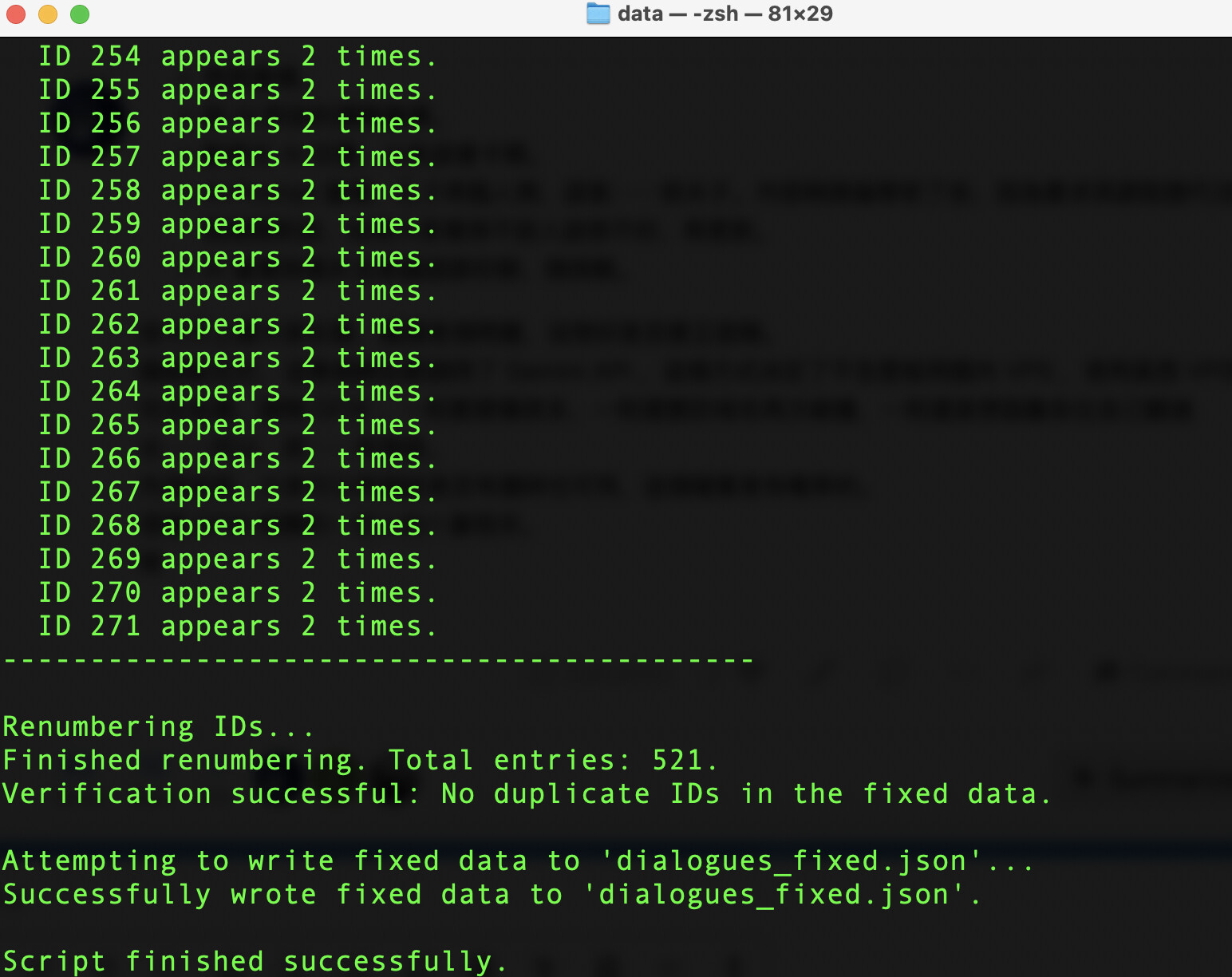Minimize the terminal using the yellow button

pos(48,14)
